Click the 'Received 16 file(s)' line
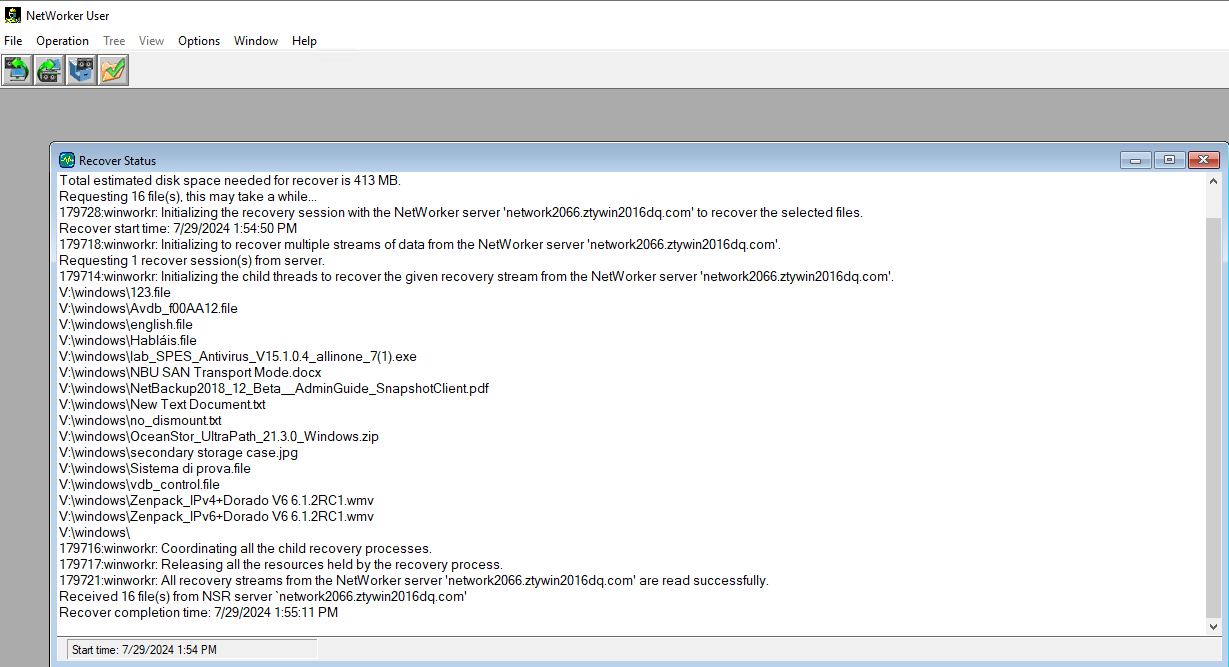The width and height of the screenshot is (1229, 667). (263, 597)
